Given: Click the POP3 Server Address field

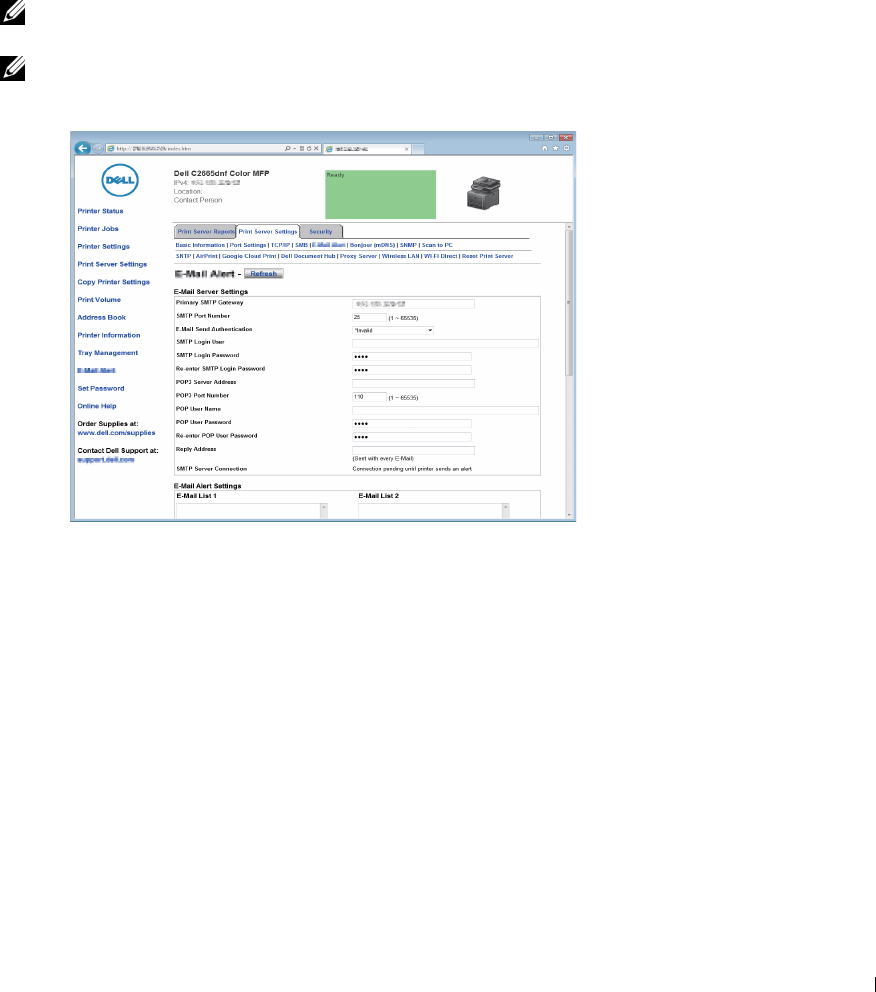Looking at the screenshot, I should click(413, 383).
